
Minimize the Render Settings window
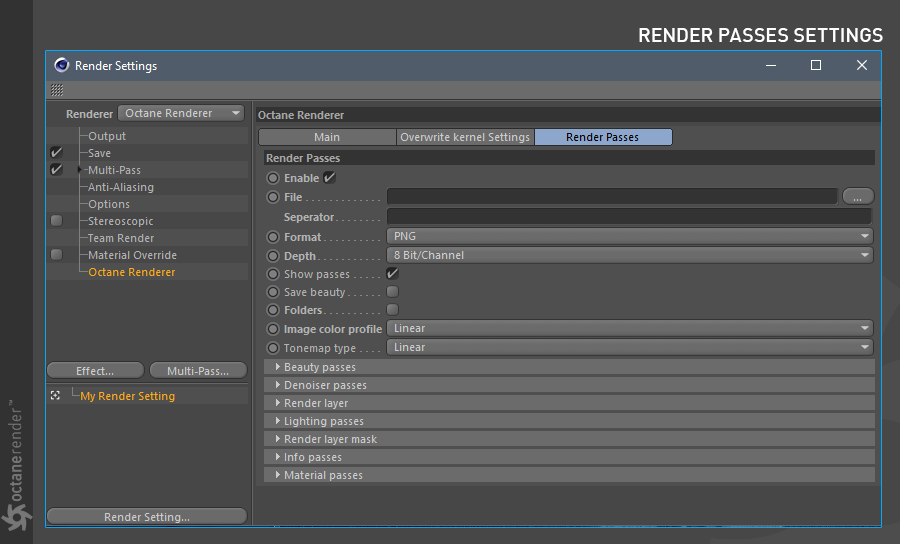click(x=771, y=65)
